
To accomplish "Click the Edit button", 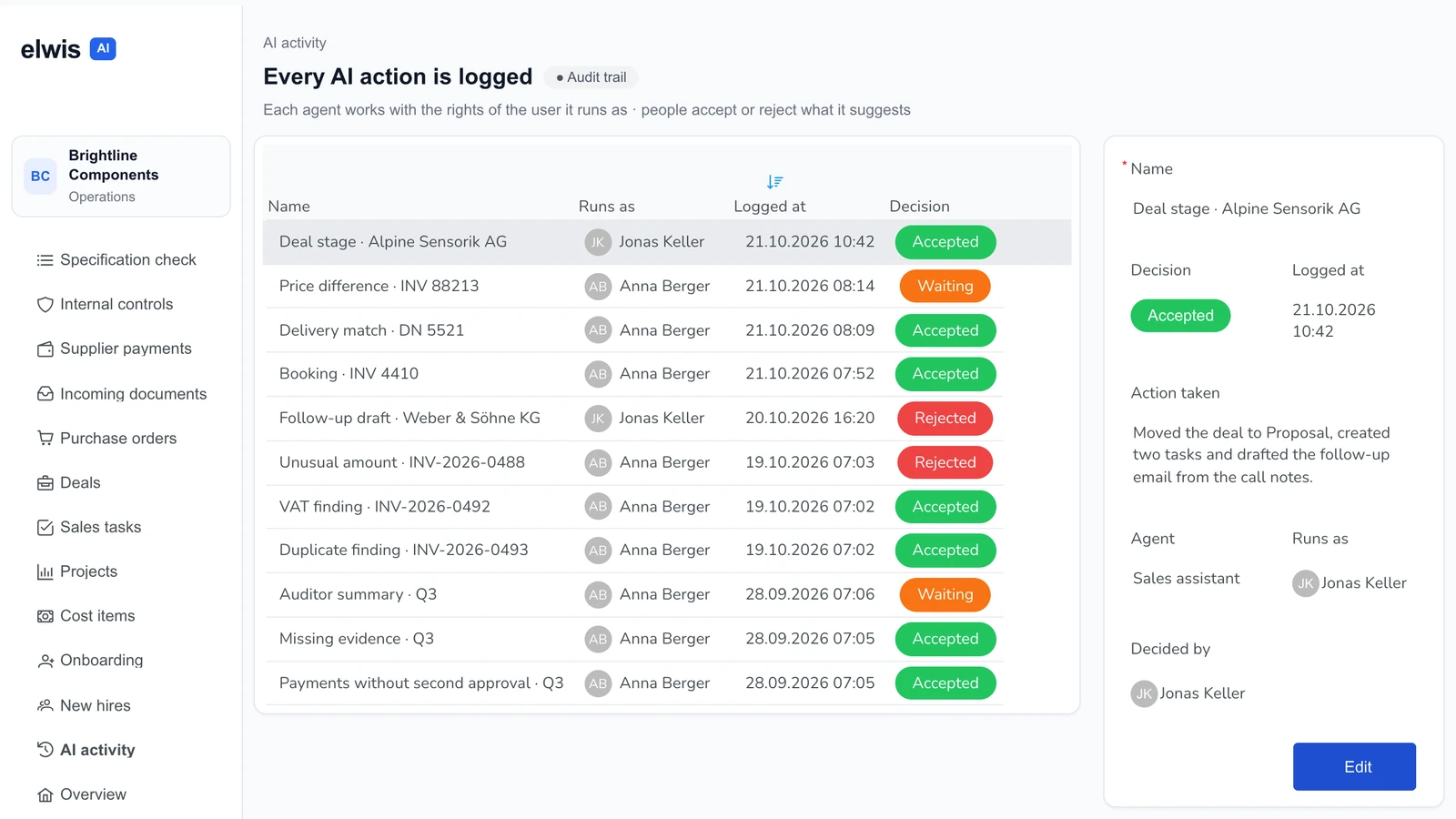I will (1354, 767).
